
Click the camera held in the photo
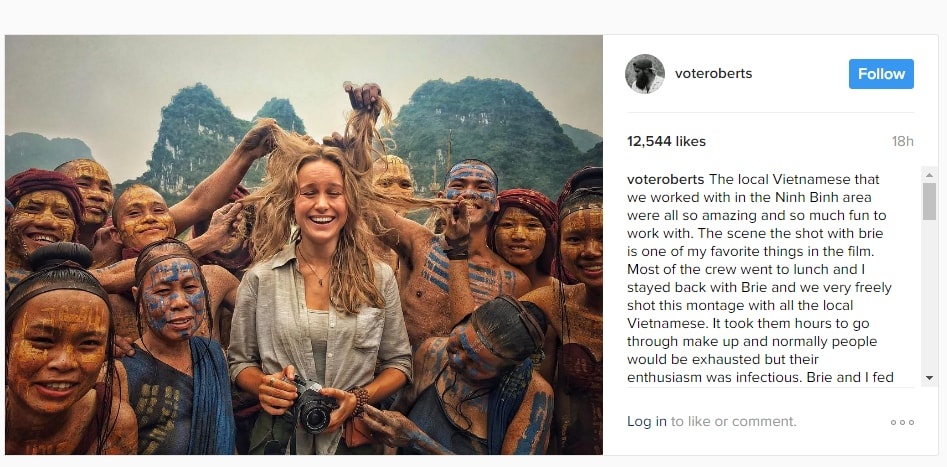click(312, 407)
